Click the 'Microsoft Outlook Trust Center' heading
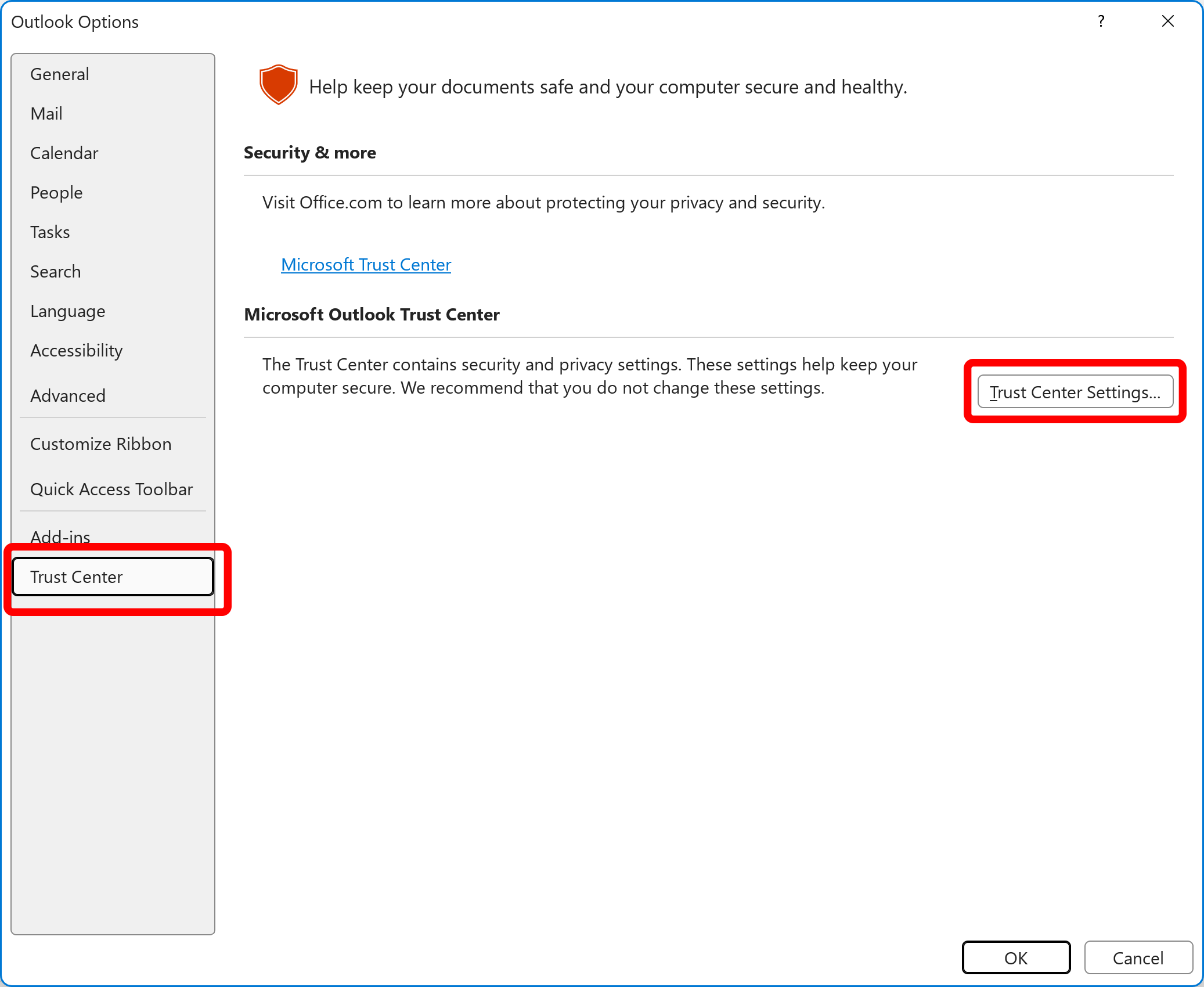The image size is (1204, 987). click(x=372, y=315)
